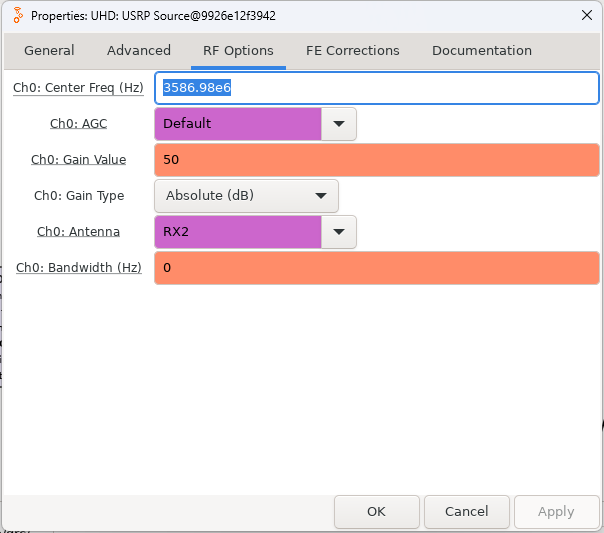Click the Apply button
604x533 pixels.
click(556, 511)
